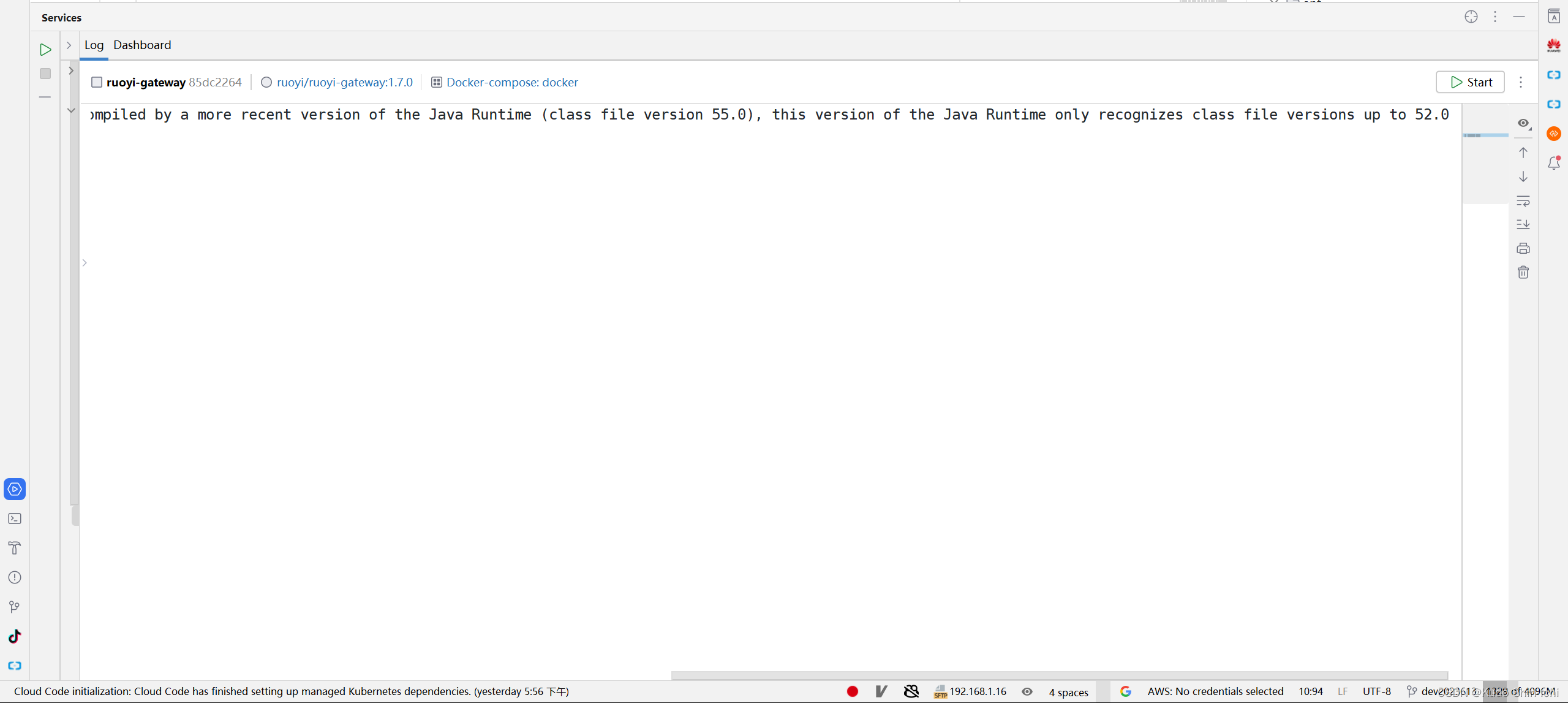This screenshot has height=703, width=1568.
Task: Click the green Run icon in Services sidebar
Action: click(45, 50)
